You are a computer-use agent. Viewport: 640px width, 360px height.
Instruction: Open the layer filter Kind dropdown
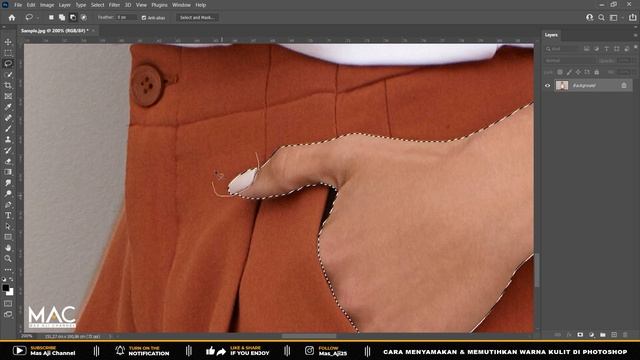[562, 49]
